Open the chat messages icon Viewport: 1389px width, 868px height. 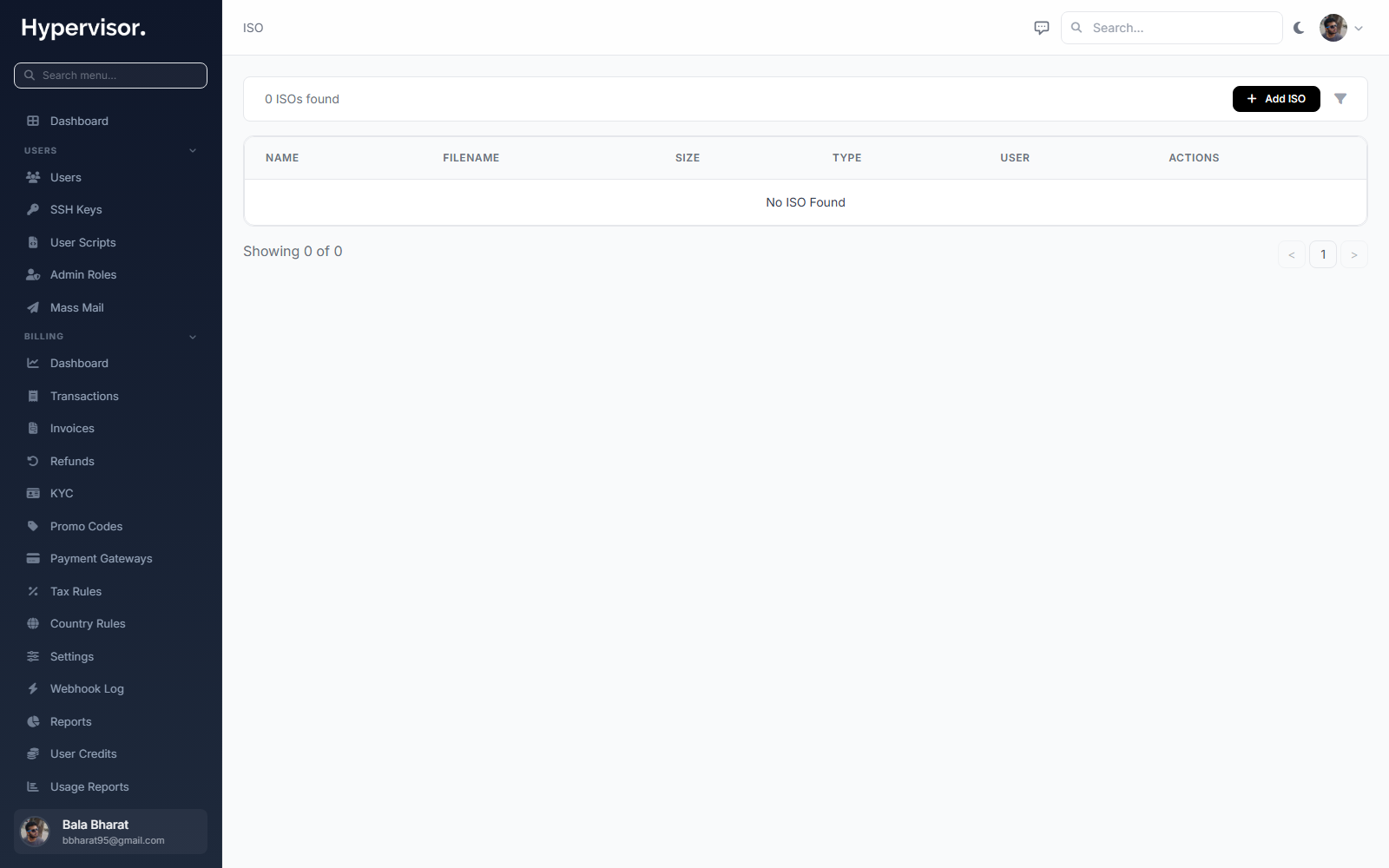(x=1042, y=28)
